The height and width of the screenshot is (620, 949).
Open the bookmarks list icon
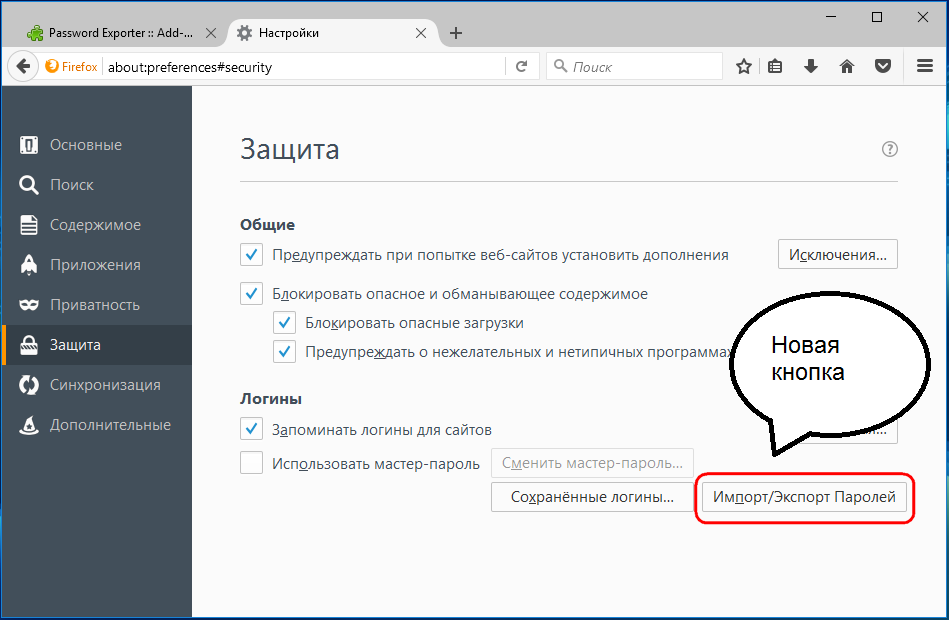point(776,67)
